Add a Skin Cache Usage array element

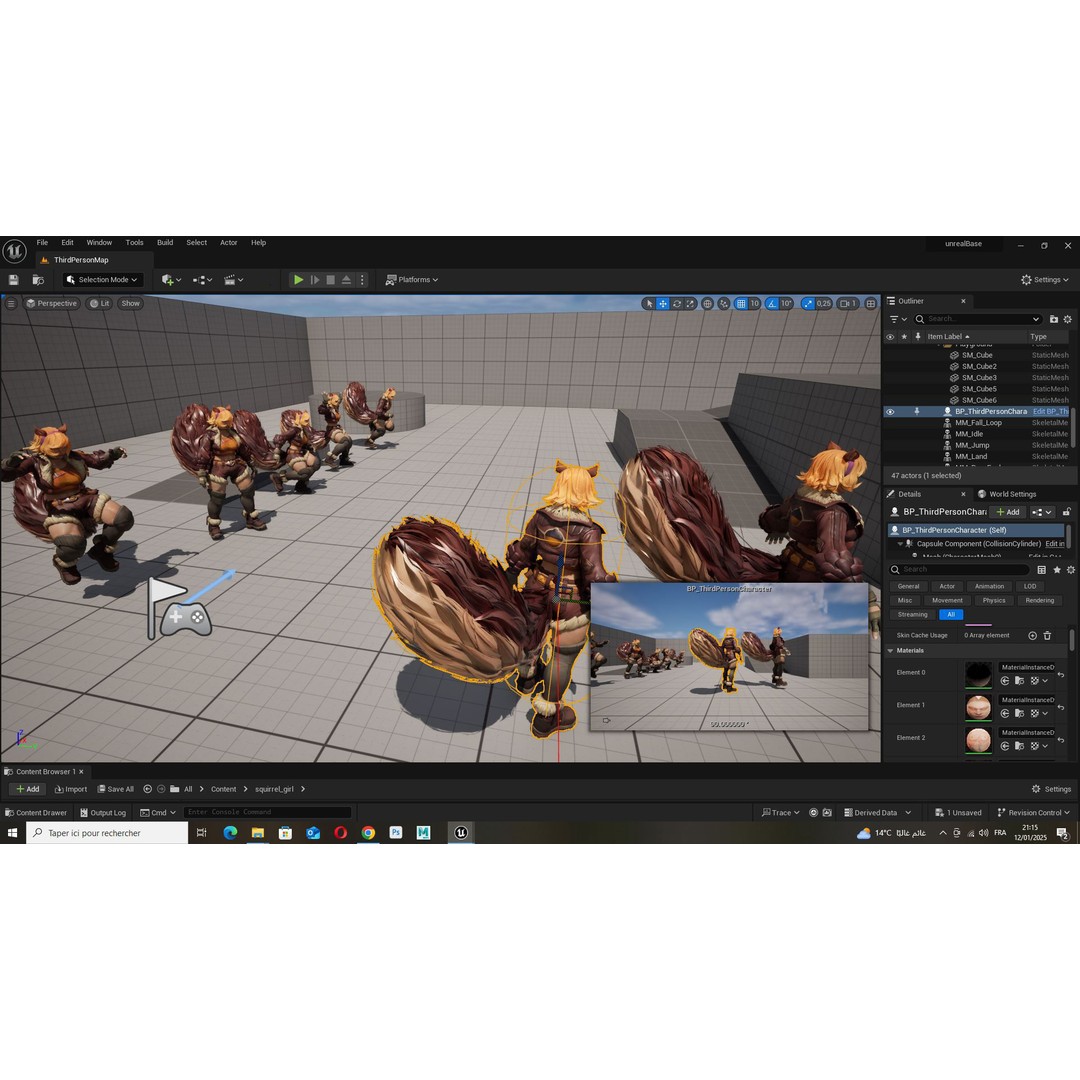[x=1032, y=635]
